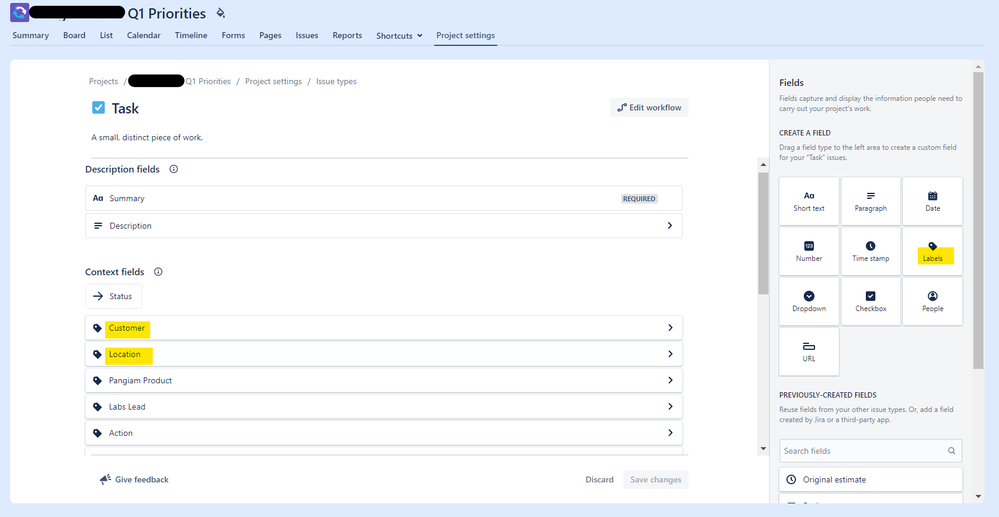Screen dimensions: 999x517
Task: Open the Summary tab
Action: [31, 36]
